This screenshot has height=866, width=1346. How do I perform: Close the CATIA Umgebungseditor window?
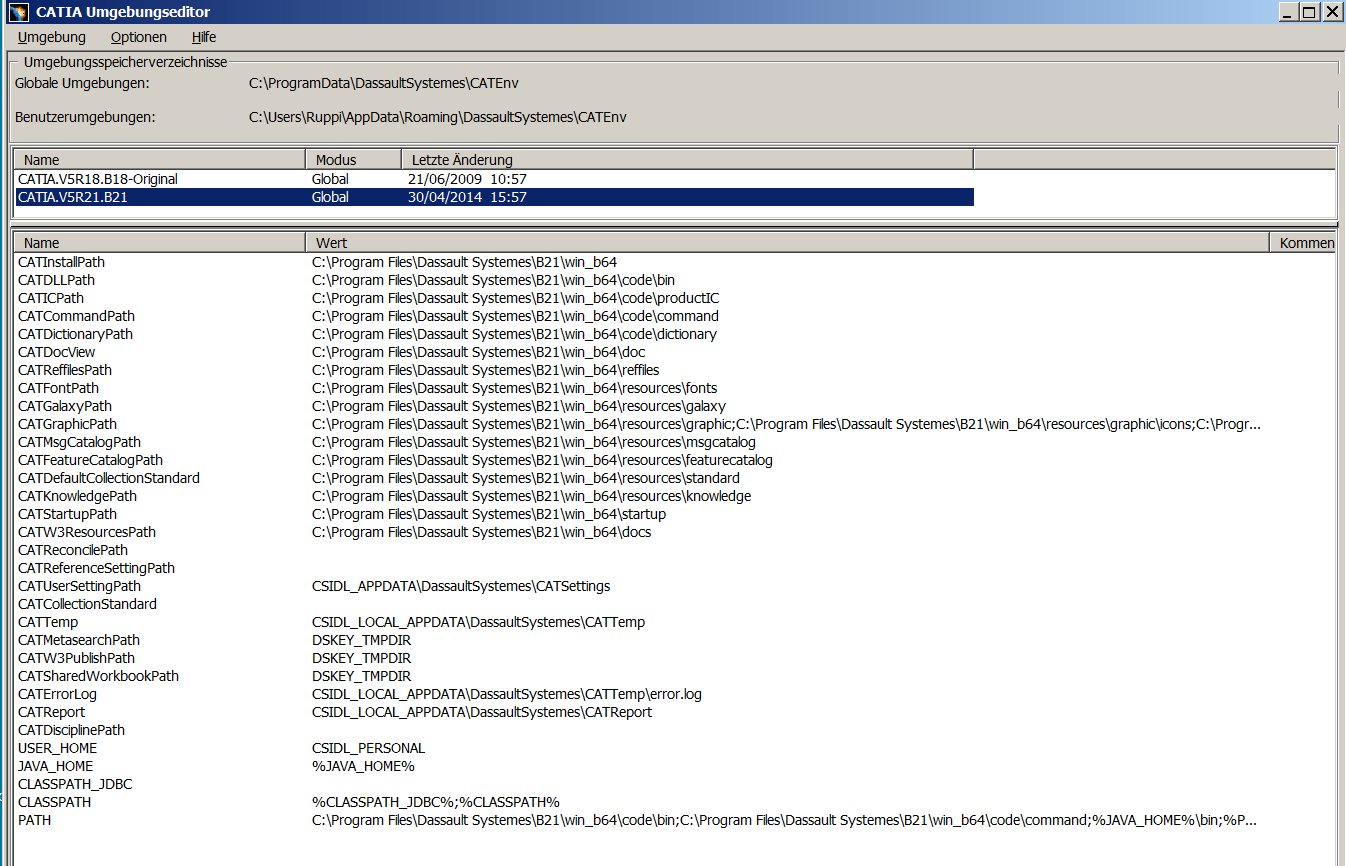coord(1332,12)
